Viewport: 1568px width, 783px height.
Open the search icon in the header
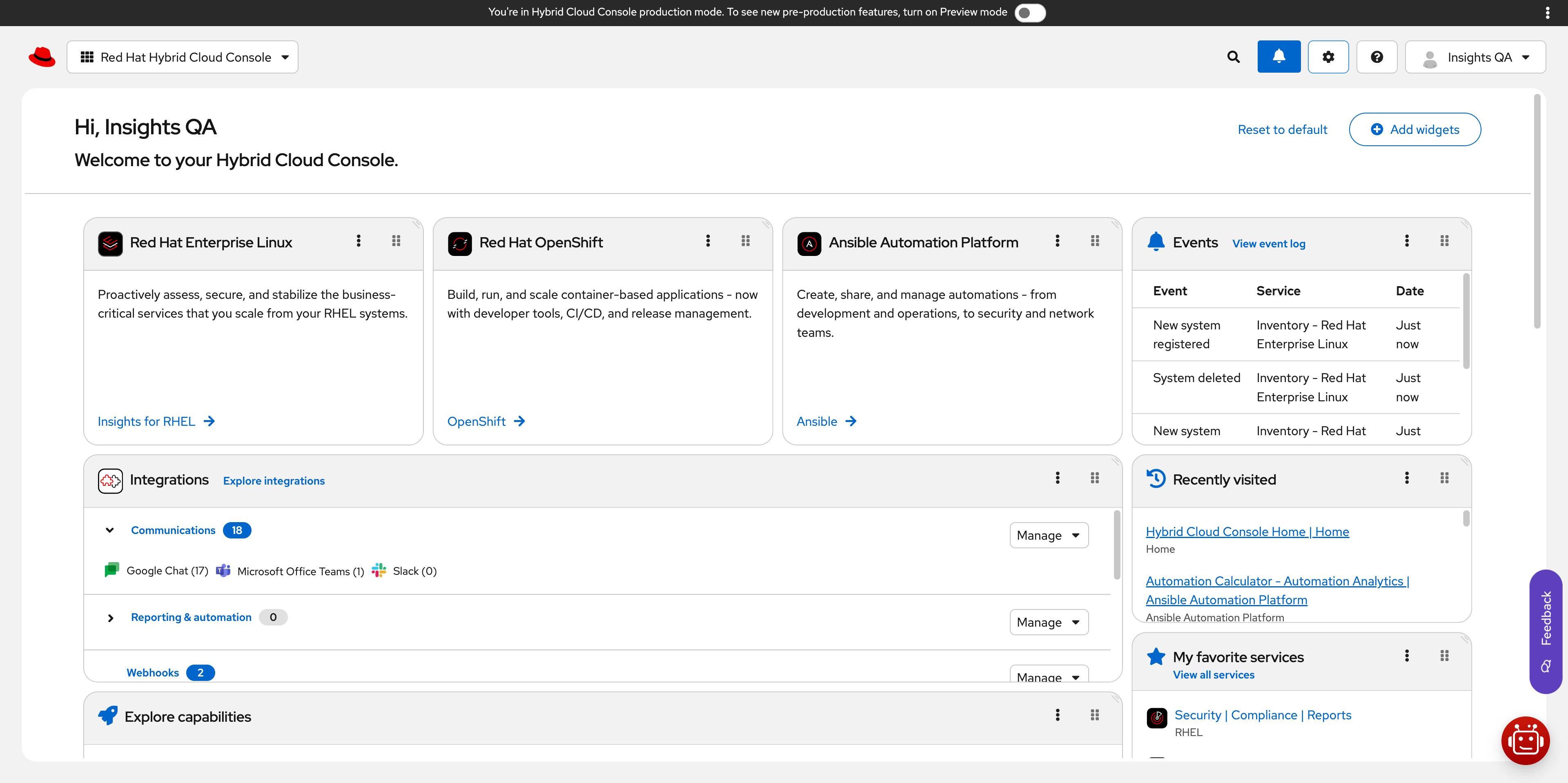click(x=1233, y=57)
